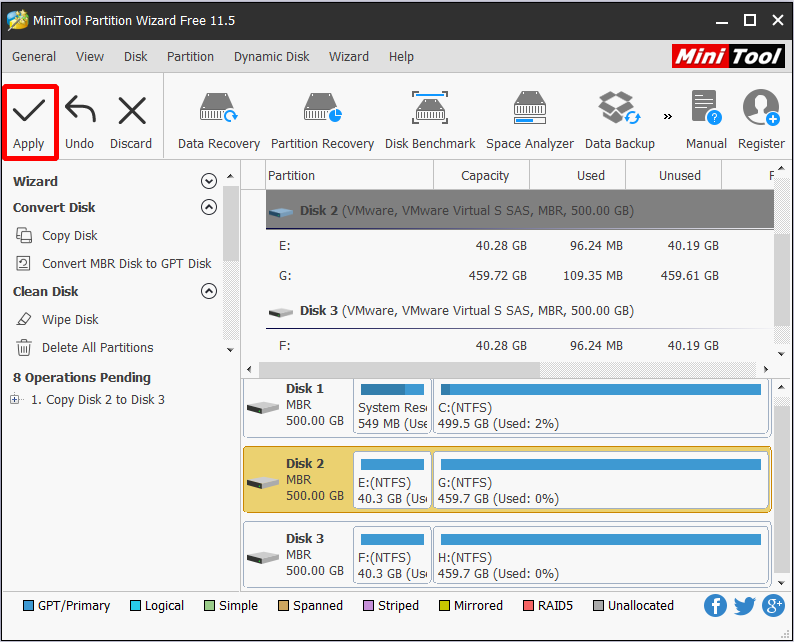
Task: Open the Data Backup tool
Action: (x=620, y=121)
